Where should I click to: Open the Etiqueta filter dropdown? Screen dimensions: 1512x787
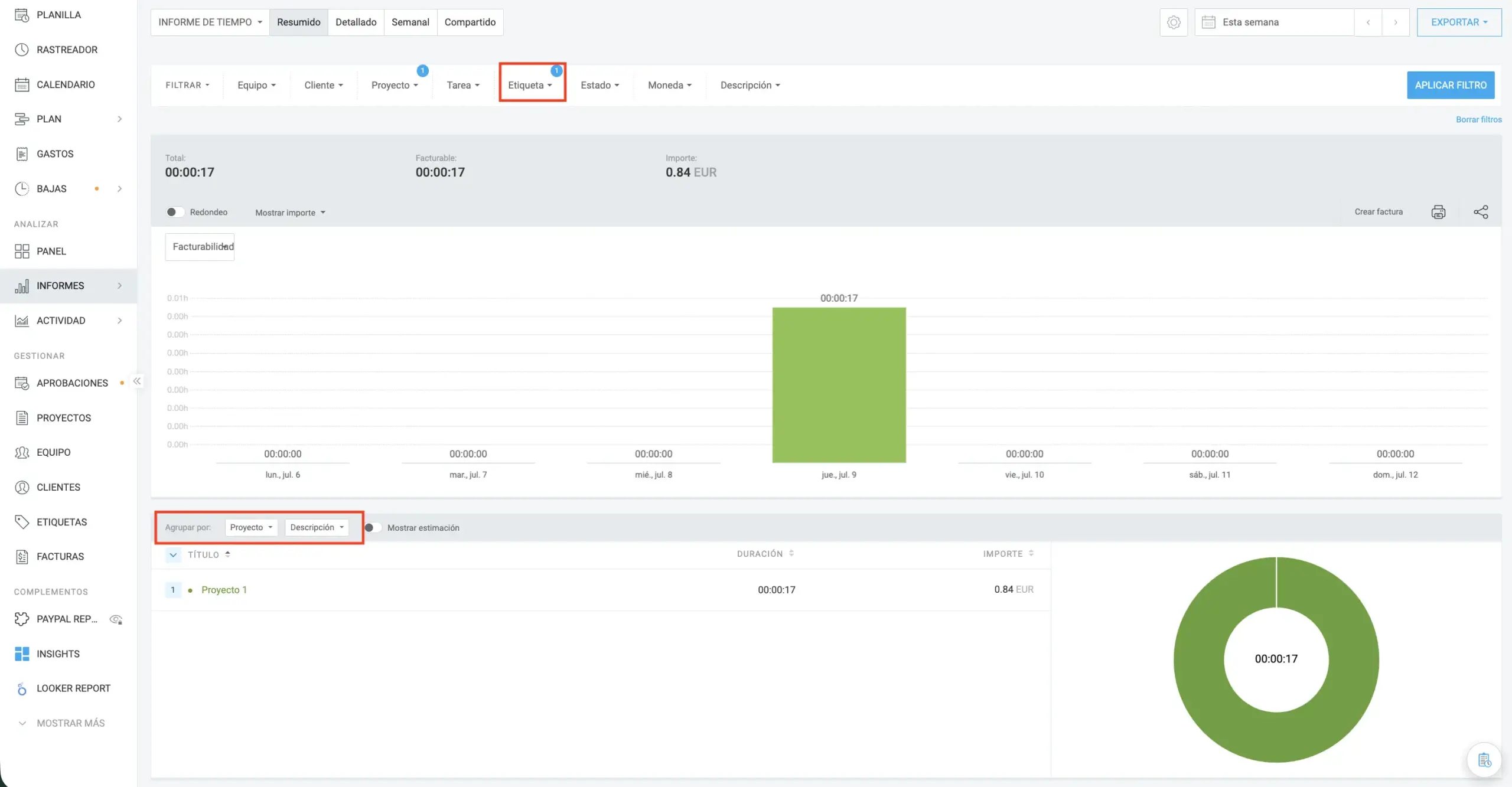[x=530, y=85]
